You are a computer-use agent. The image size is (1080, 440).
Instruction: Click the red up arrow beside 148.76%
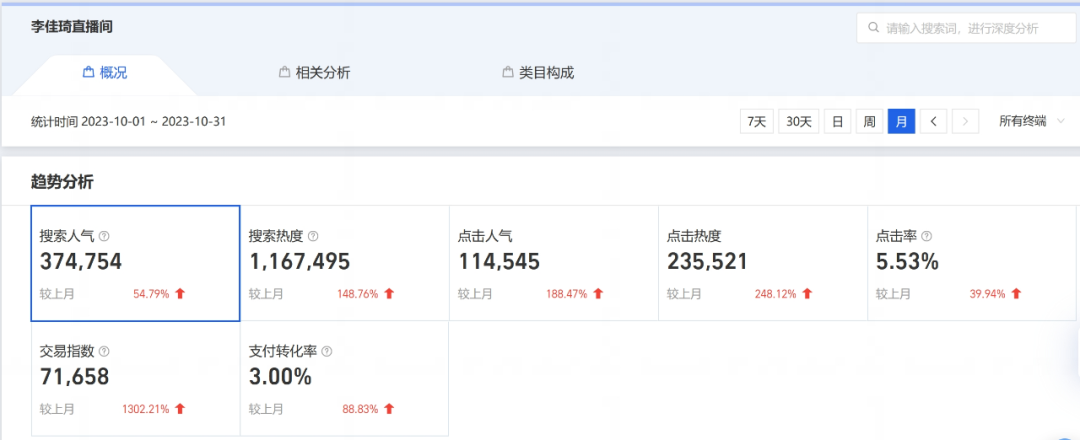coord(388,293)
